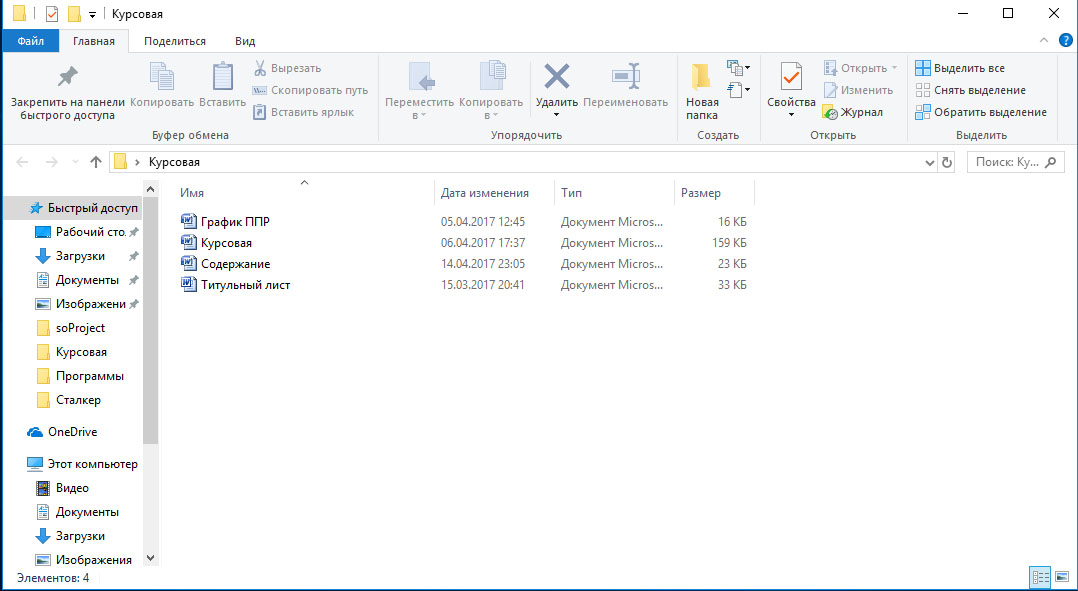Image resolution: width=1078 pixels, height=591 pixels.
Task: Click the navigation pane vertical scrollbar
Action: pyautogui.click(x=150, y=320)
